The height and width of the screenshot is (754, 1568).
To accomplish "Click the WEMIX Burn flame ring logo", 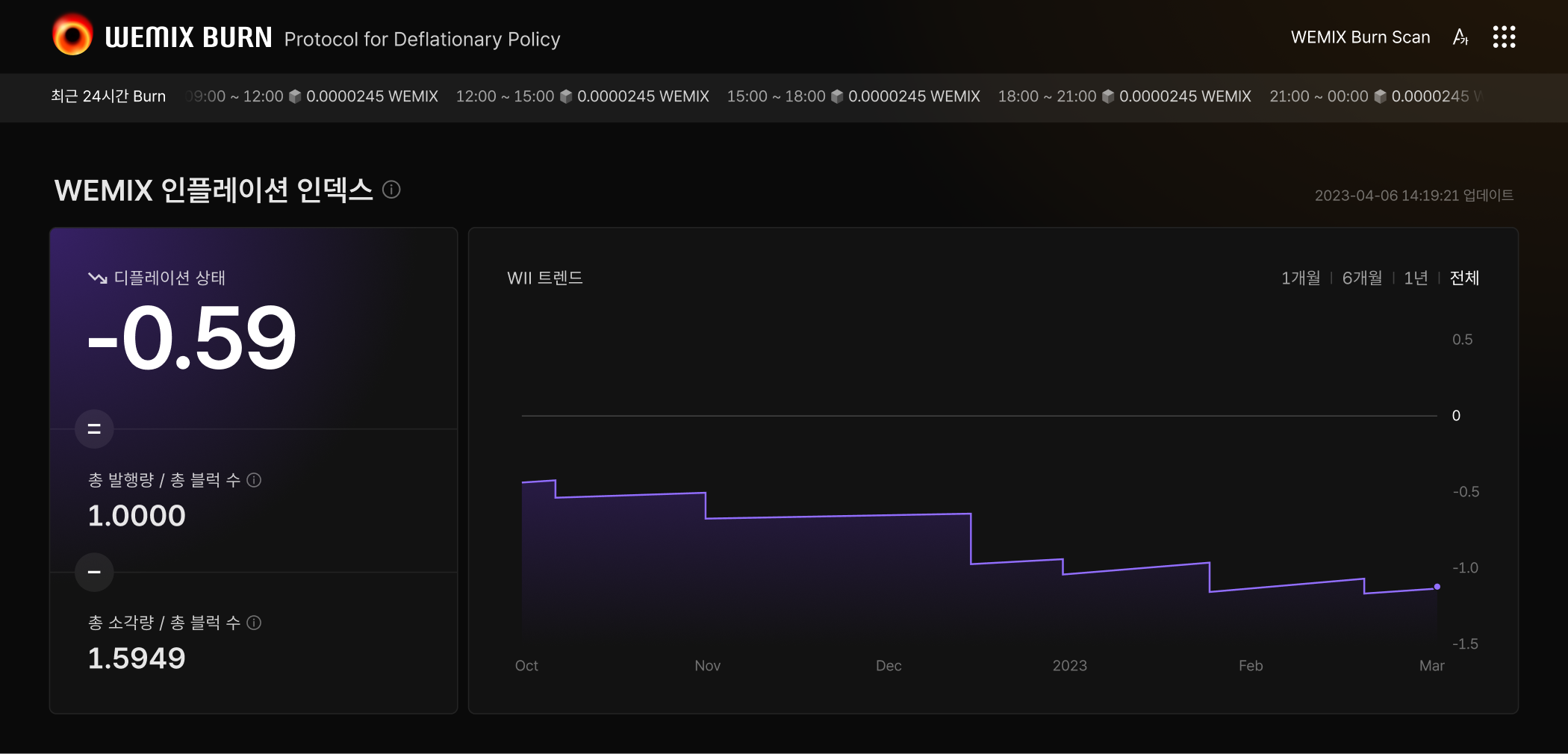I will point(72,35).
